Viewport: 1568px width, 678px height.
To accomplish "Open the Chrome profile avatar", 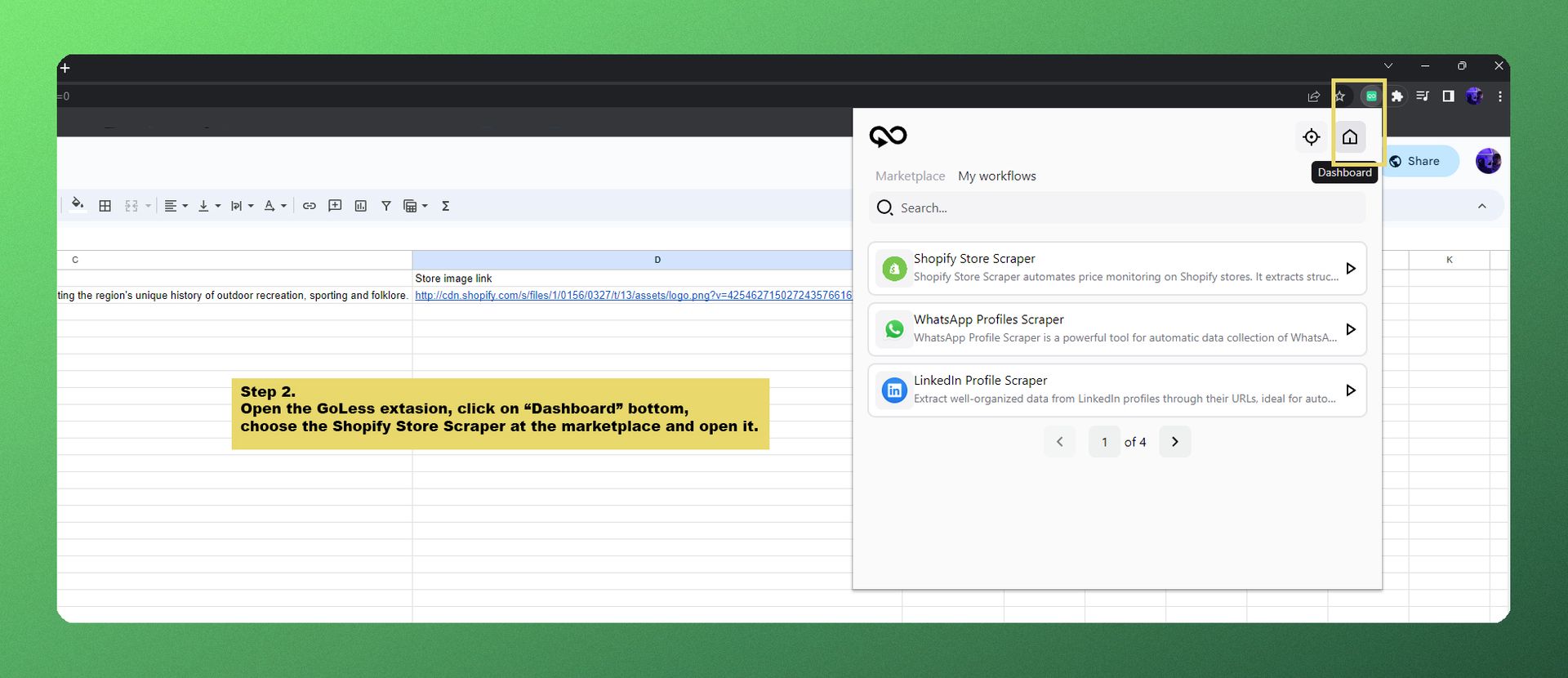I will (x=1474, y=96).
